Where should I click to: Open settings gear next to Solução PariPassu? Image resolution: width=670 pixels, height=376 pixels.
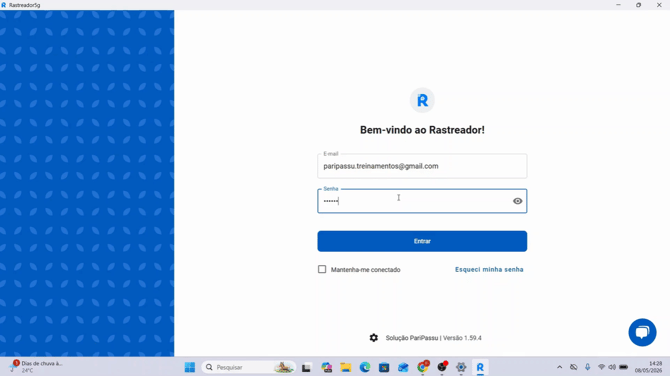pyautogui.click(x=374, y=338)
